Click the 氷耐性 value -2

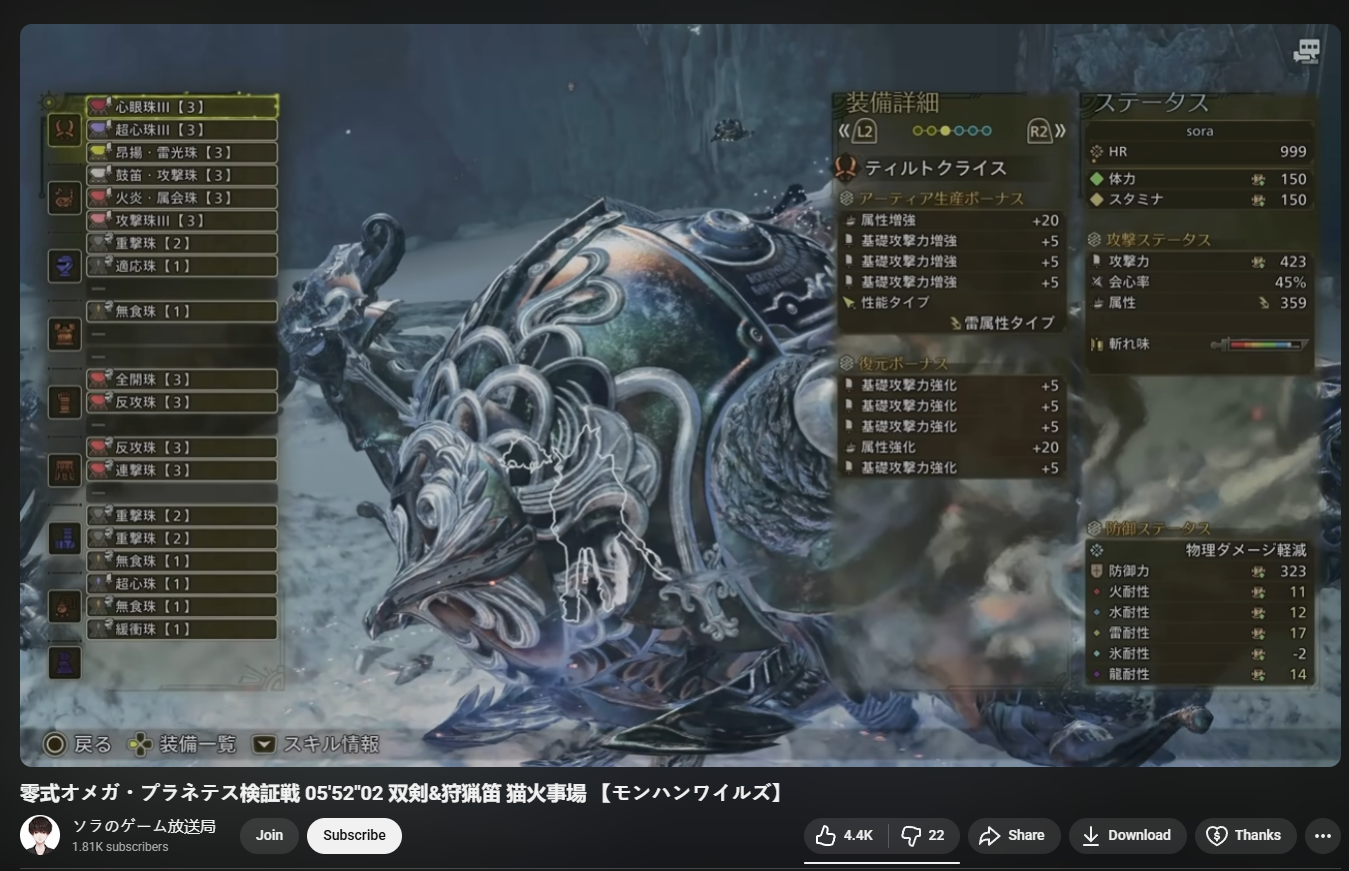point(1298,653)
